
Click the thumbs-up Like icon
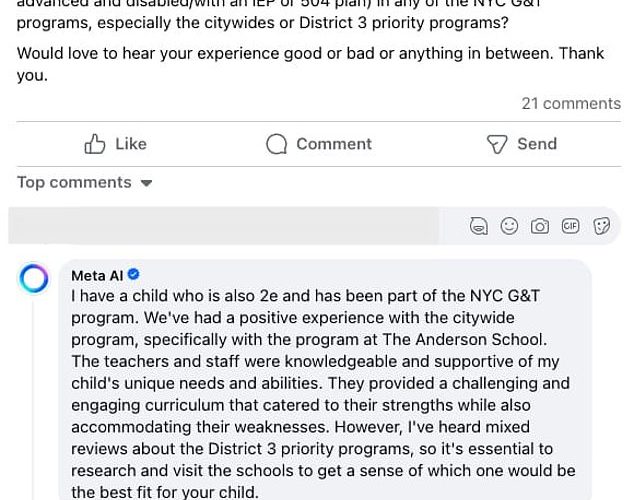(x=95, y=144)
